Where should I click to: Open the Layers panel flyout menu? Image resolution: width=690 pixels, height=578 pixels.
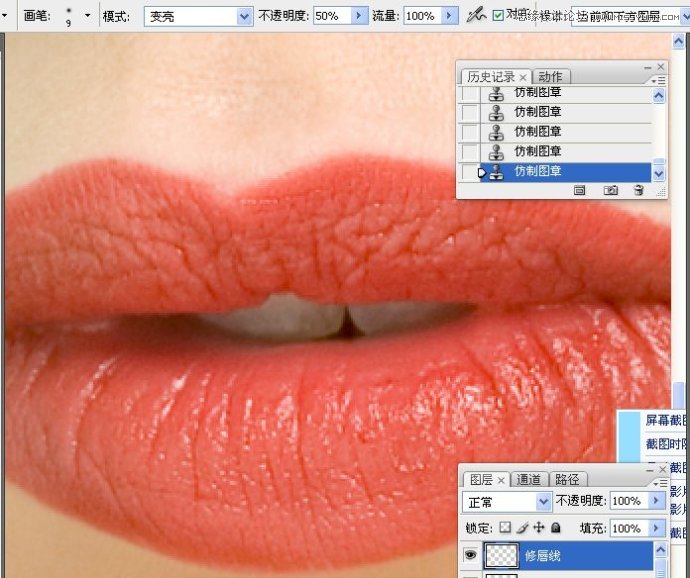coord(661,483)
